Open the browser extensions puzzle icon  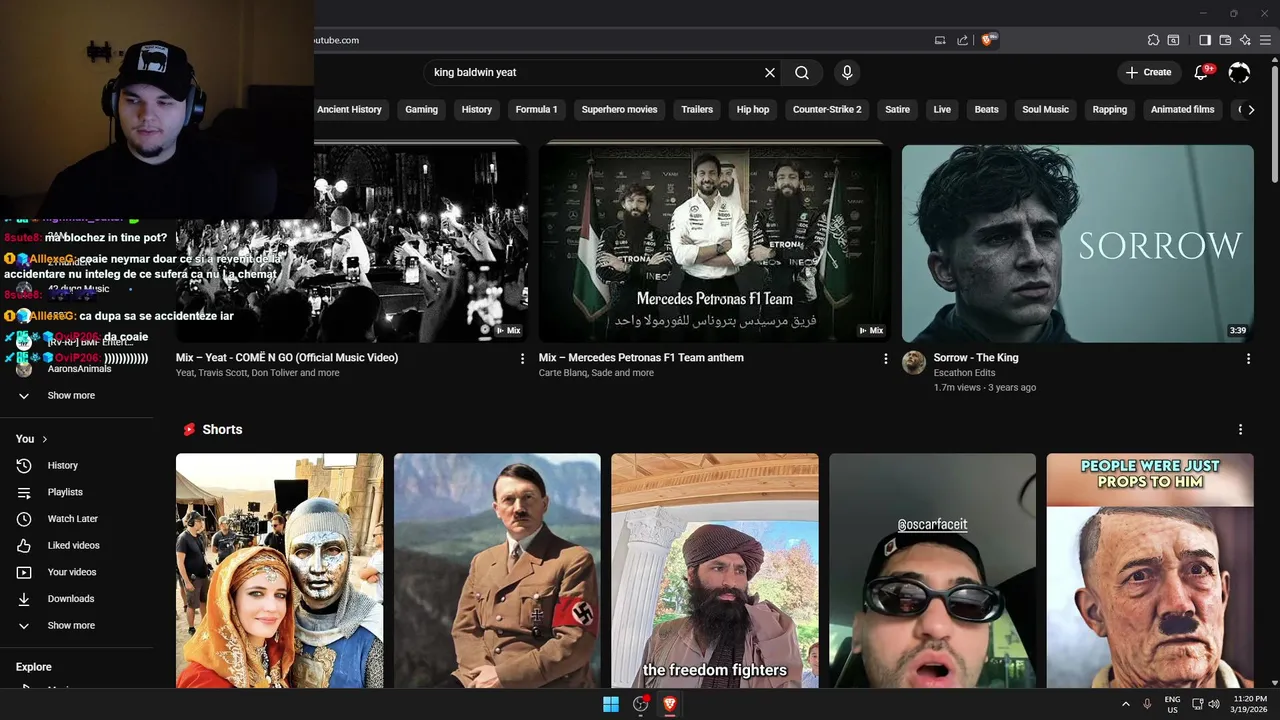(x=1153, y=40)
